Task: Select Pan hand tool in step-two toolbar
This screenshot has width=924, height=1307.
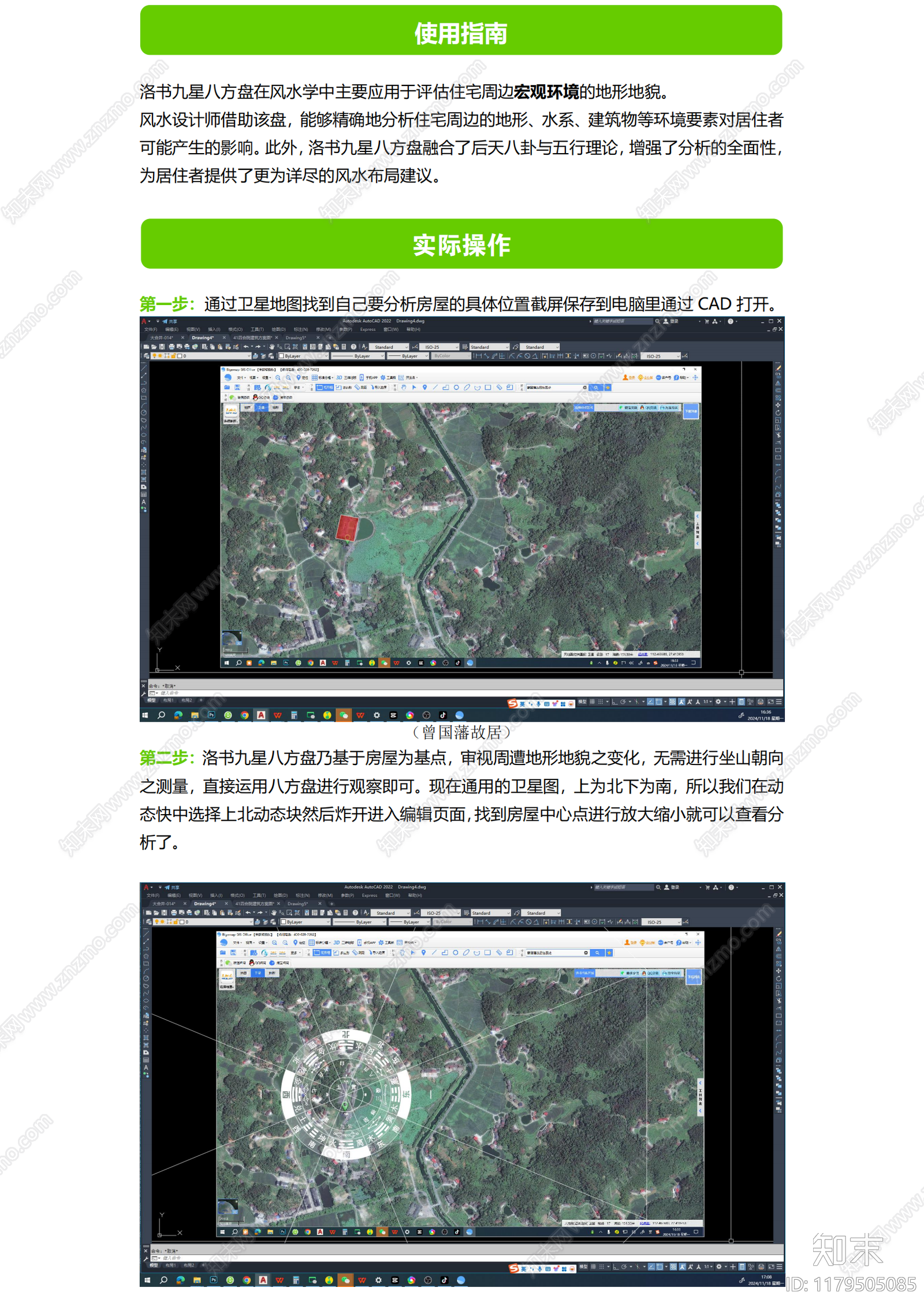Action: 274,913
